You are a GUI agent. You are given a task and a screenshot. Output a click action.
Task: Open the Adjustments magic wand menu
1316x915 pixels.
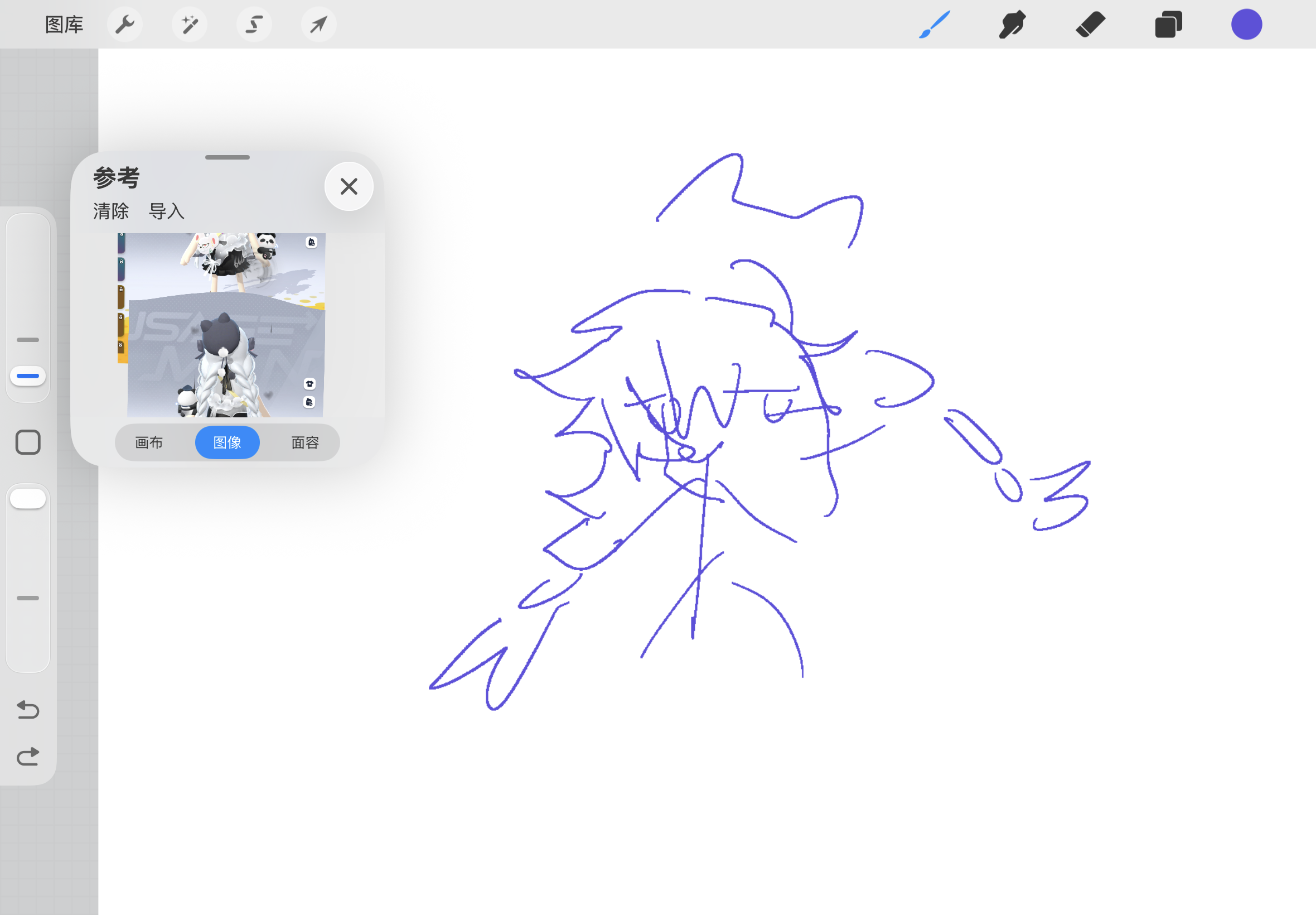(190, 25)
